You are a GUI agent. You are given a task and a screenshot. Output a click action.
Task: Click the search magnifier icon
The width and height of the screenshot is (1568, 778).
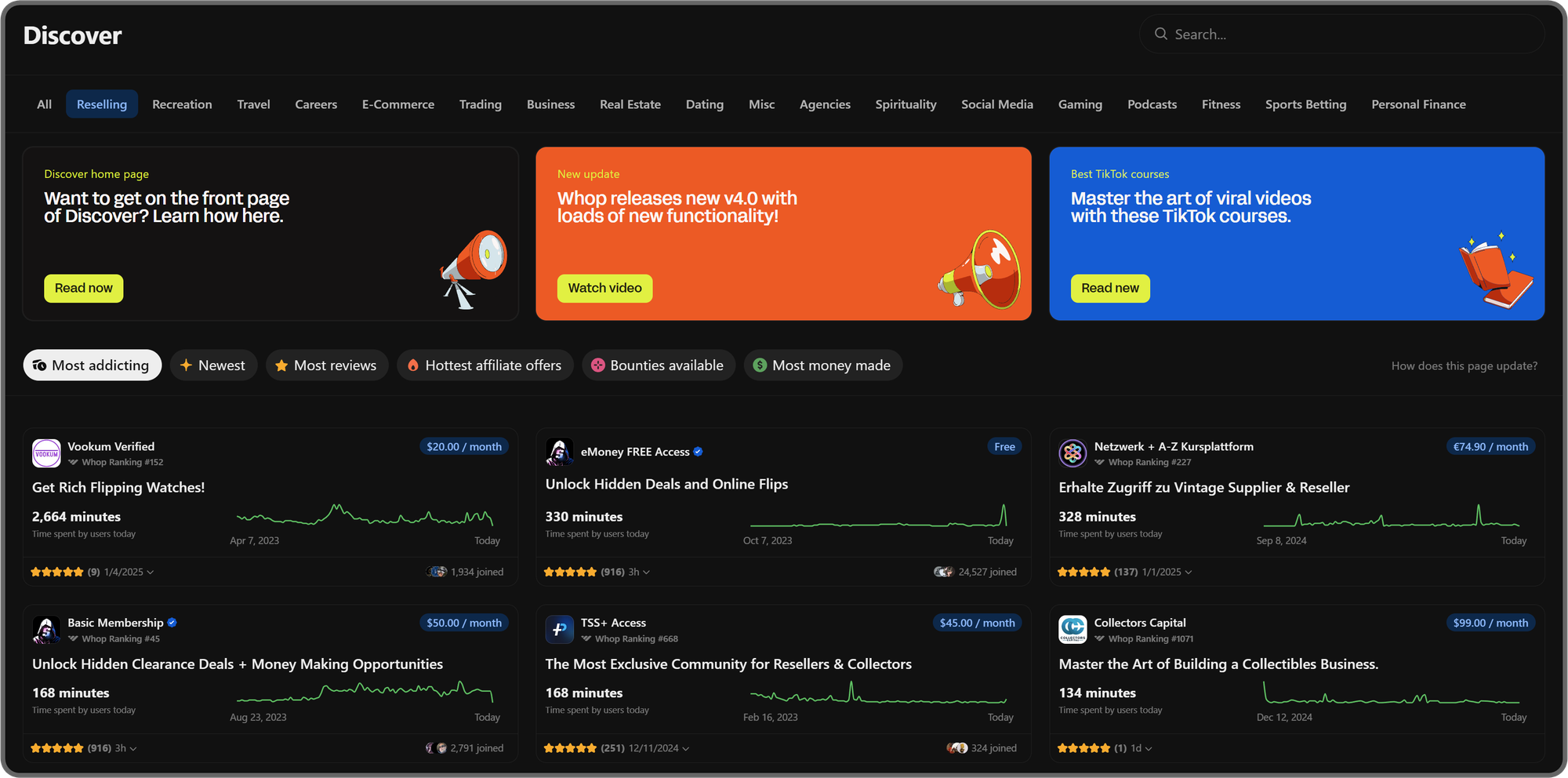coord(1161,34)
